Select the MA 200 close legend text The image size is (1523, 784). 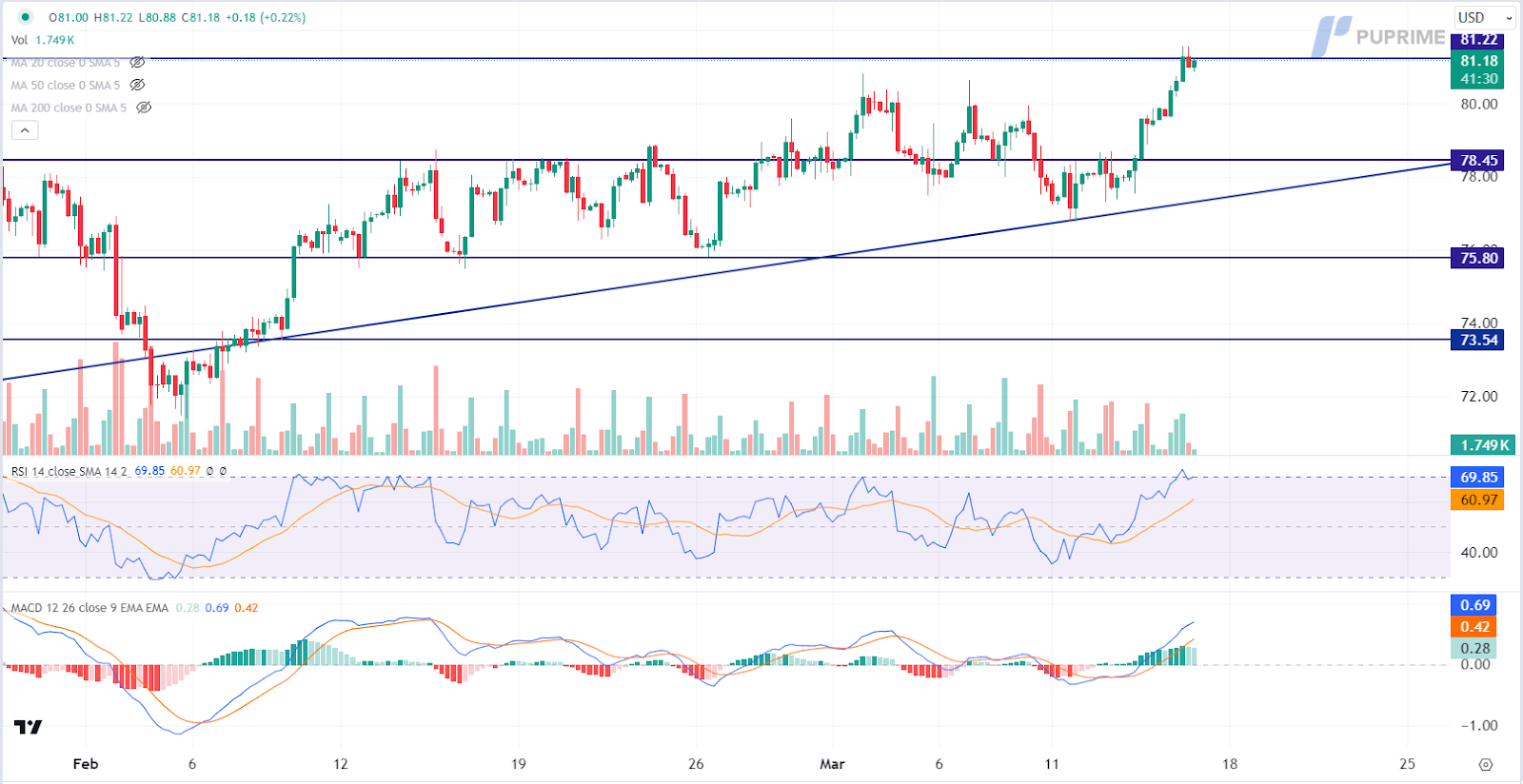pyautogui.click(x=69, y=108)
